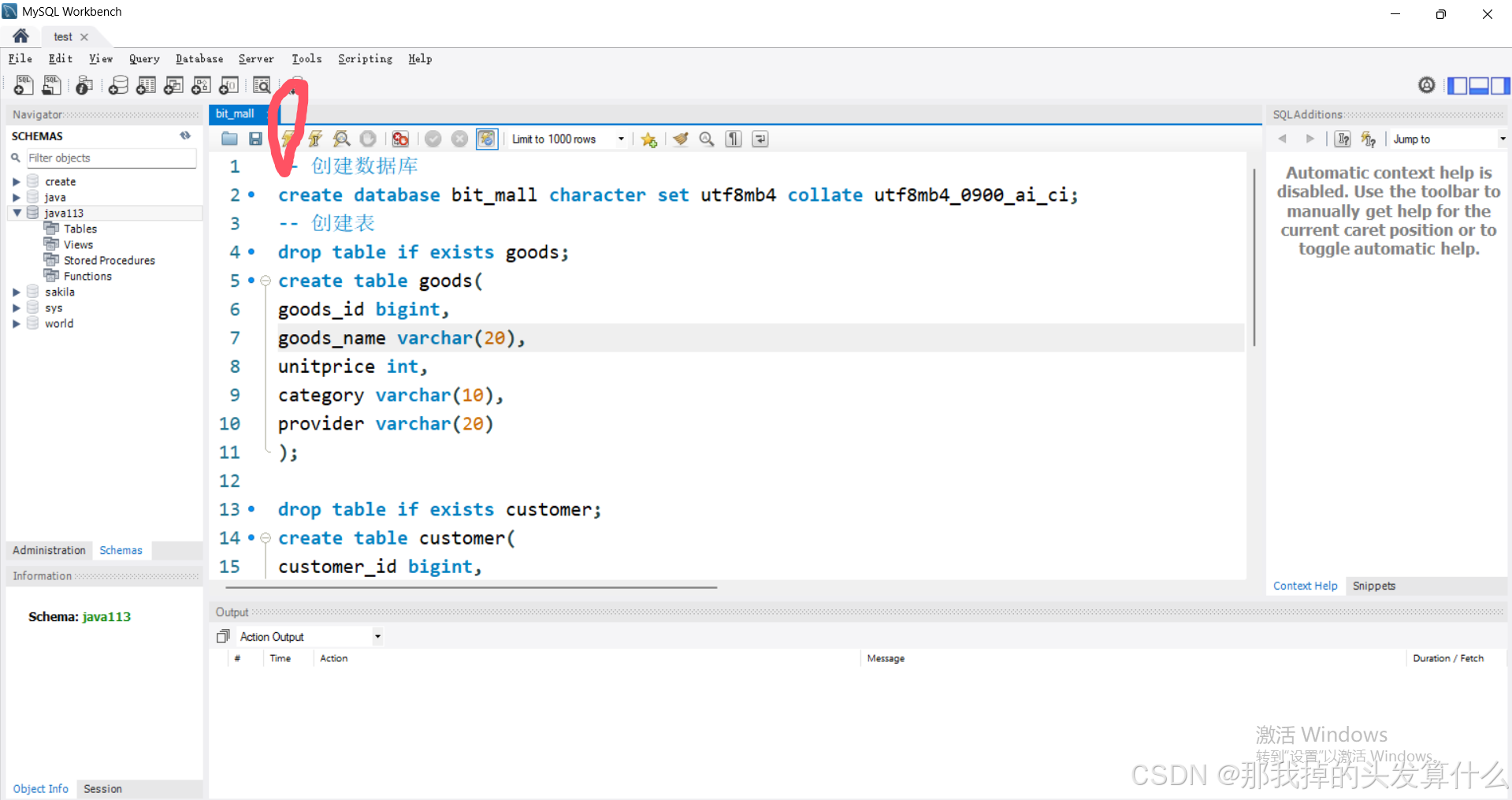Expand the world schema node
The image size is (1512, 800).
16,324
